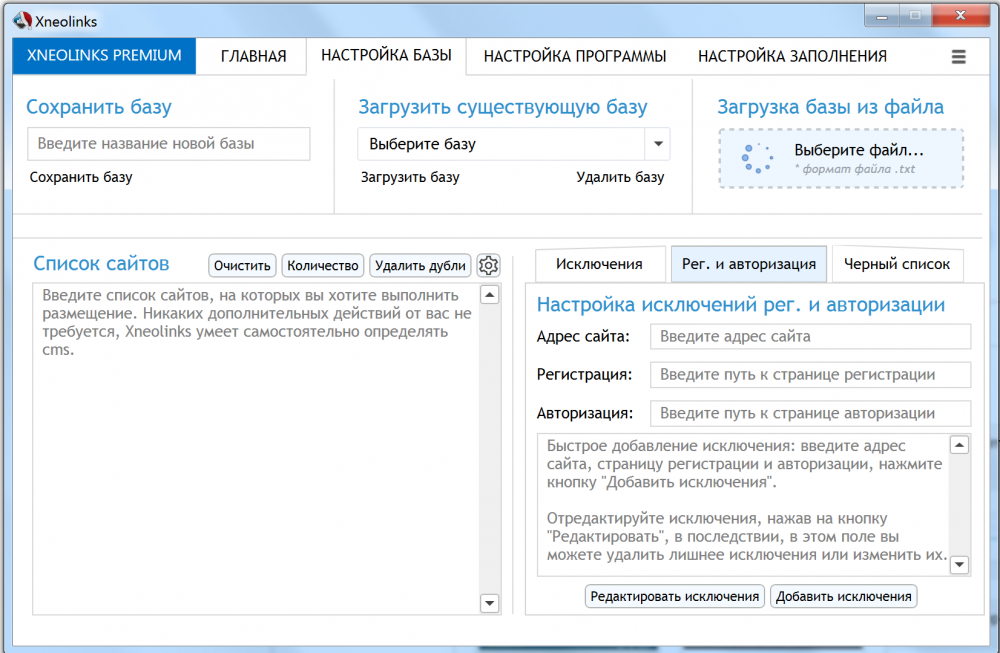
Task: Open Черный список tab
Action: coord(897,264)
